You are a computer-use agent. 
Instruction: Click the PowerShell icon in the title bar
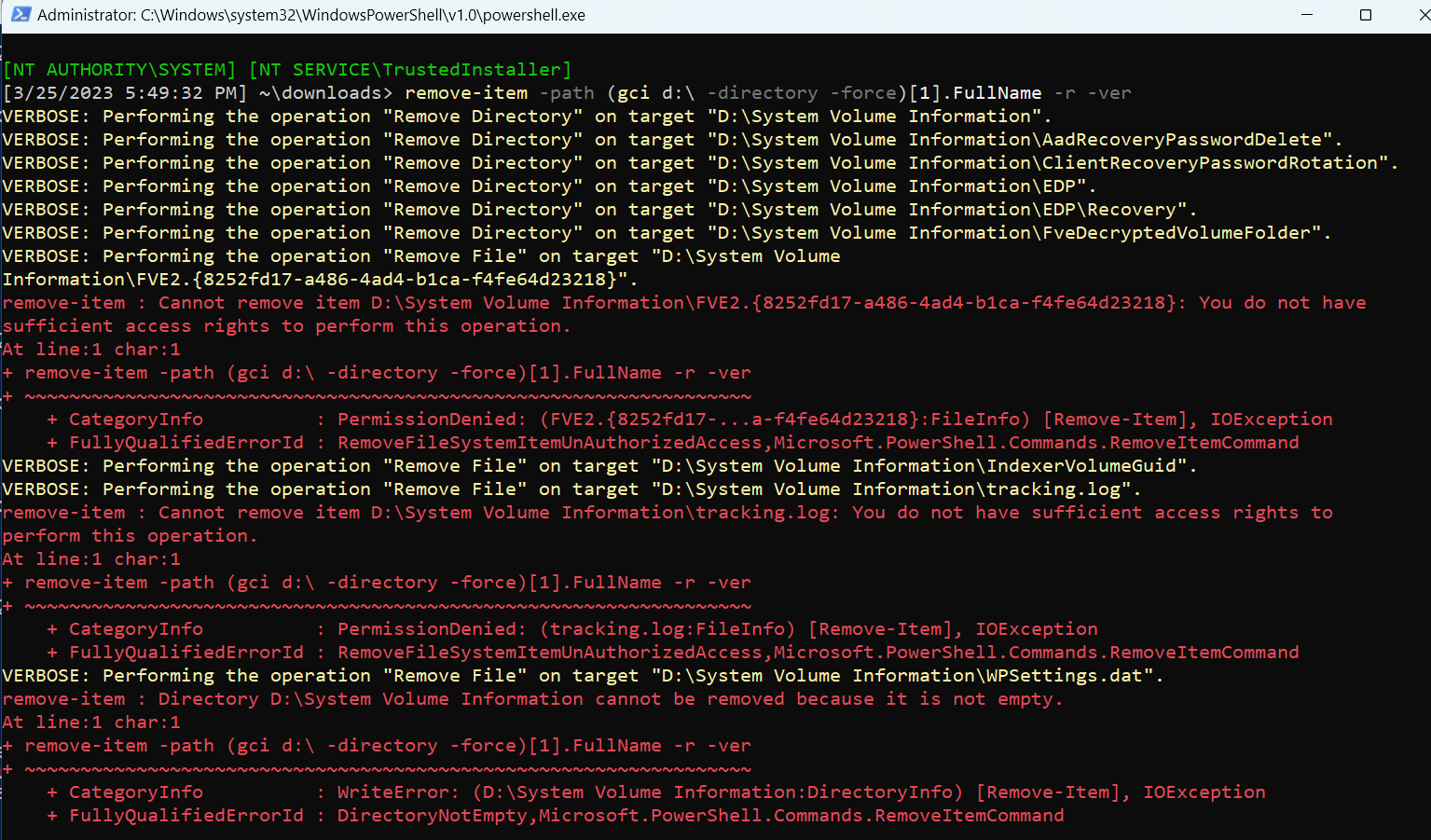pyautogui.click(x=21, y=14)
